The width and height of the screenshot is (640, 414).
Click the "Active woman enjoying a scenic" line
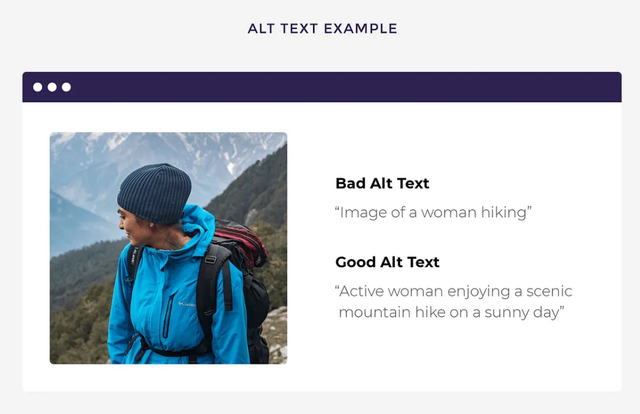click(x=455, y=291)
